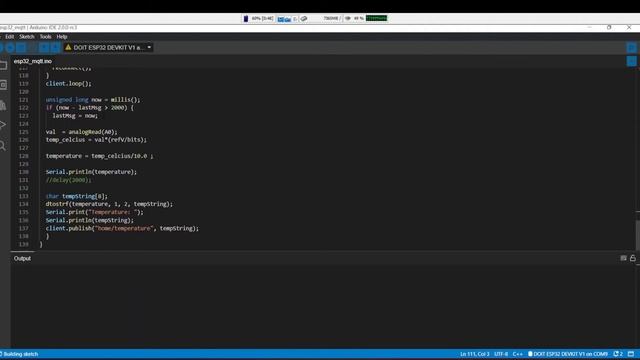Open the Library Manager sidebar icon
The width and height of the screenshot is (640, 360).
[3, 105]
